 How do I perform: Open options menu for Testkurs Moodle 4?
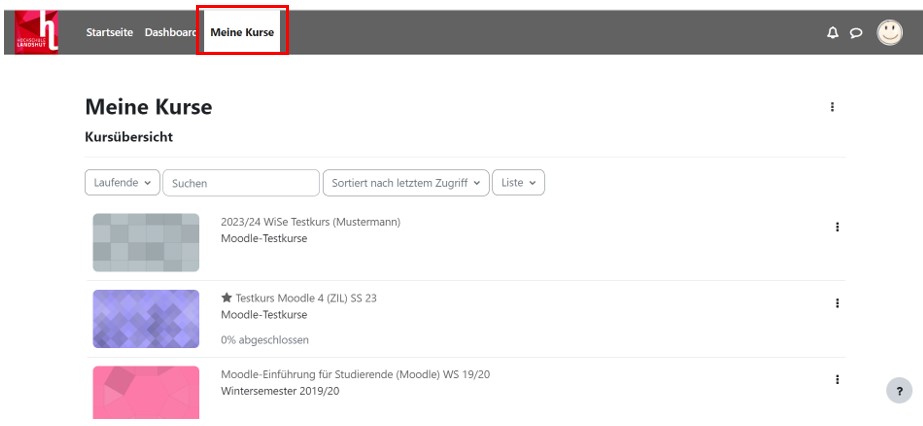click(x=837, y=303)
